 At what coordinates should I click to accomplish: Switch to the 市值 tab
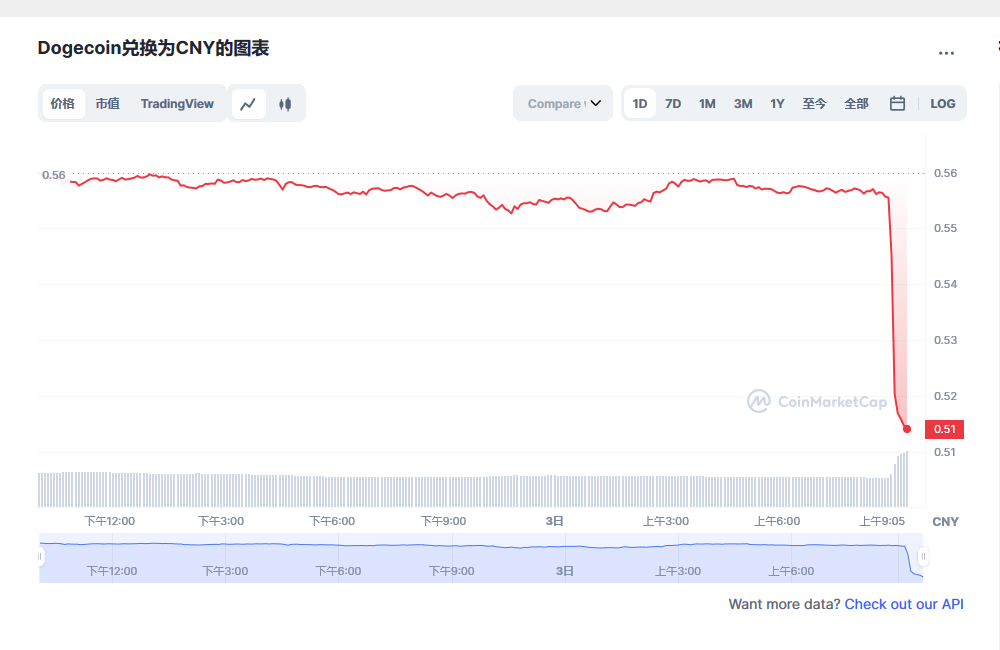click(107, 103)
